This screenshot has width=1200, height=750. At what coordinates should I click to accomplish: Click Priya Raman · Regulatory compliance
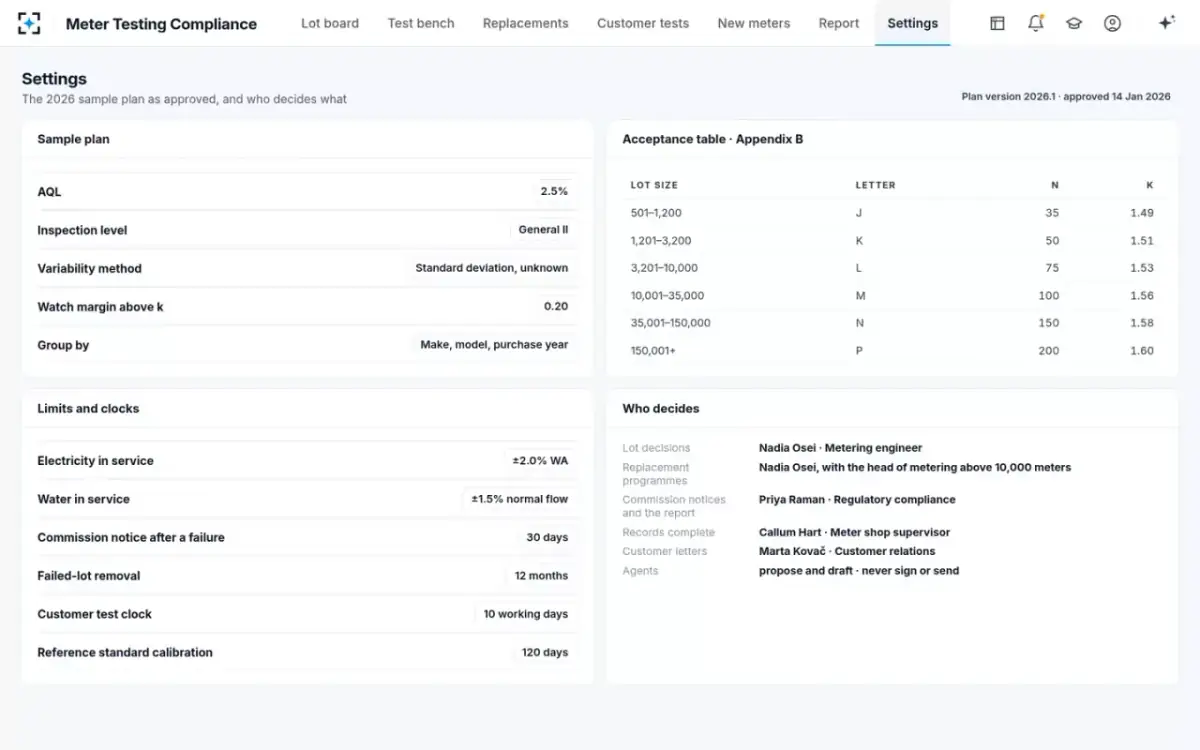click(x=857, y=500)
